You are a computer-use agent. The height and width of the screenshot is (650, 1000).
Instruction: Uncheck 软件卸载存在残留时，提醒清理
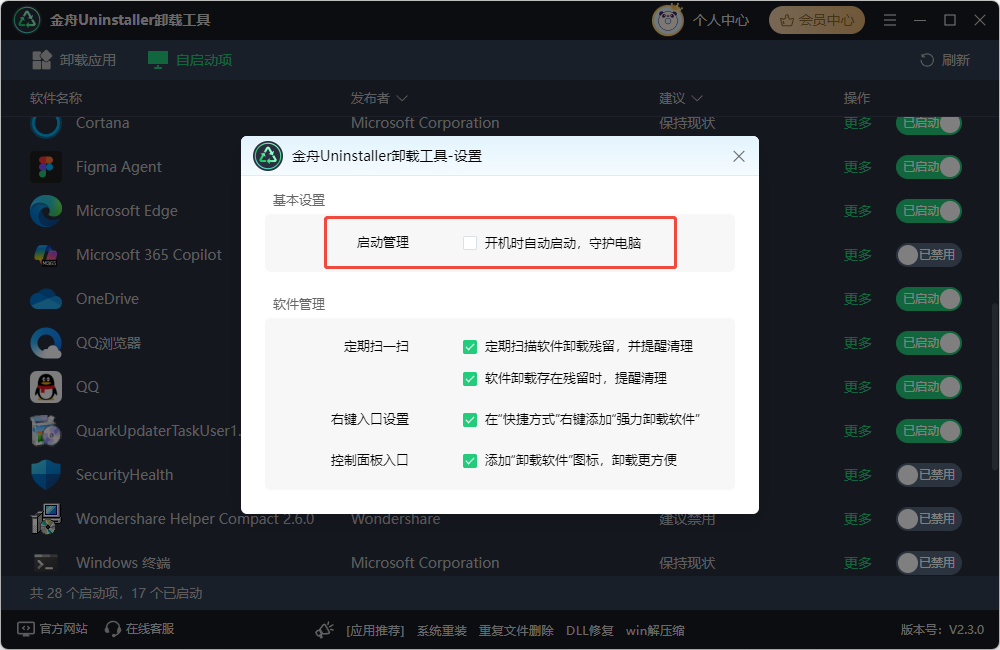click(470, 379)
